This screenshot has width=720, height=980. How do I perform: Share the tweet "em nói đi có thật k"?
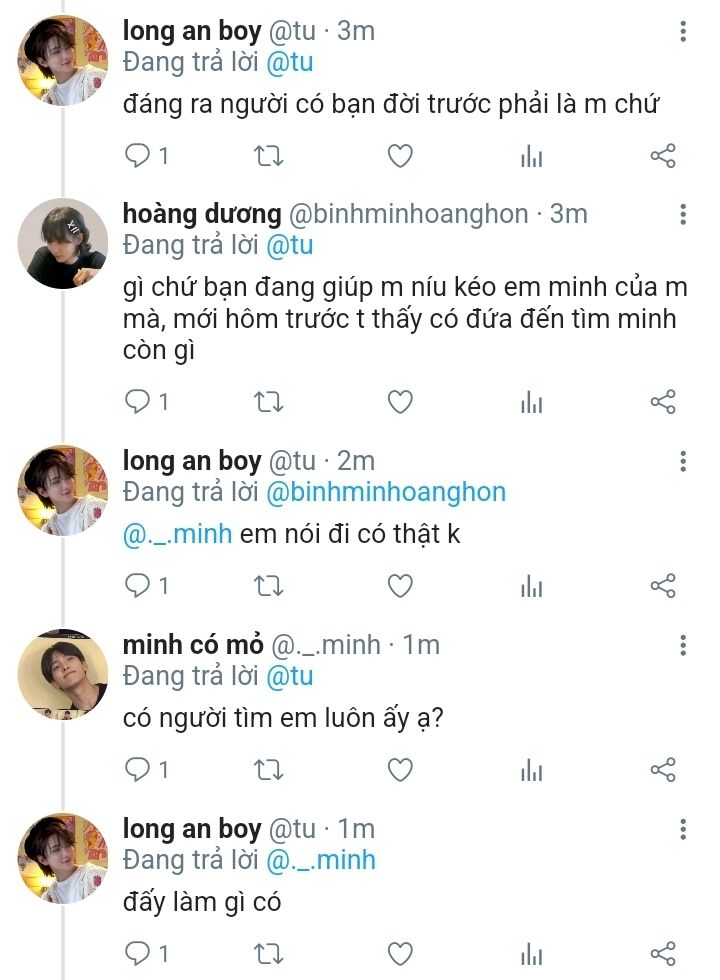point(663,586)
